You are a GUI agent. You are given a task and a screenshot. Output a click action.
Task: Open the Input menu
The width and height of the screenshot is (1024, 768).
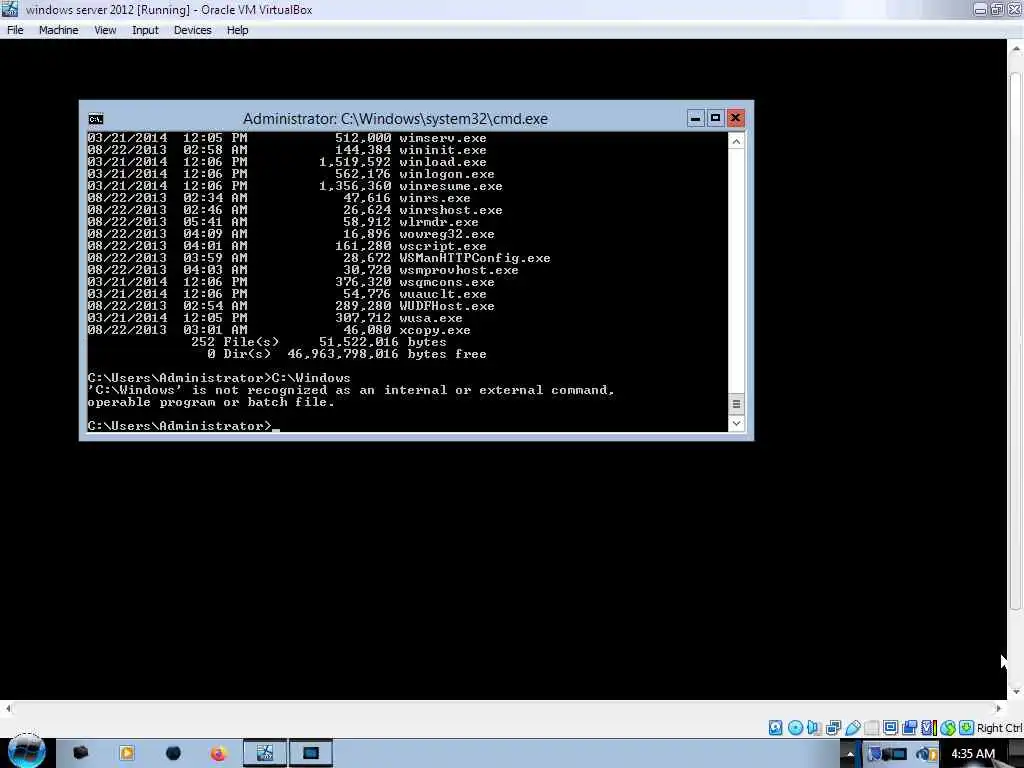click(145, 30)
